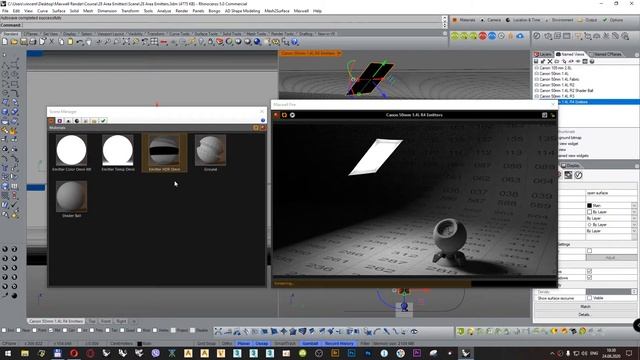Click the black color swatch in Properties
Image resolution: width=640 pixels, height=360 pixels.
coord(589,205)
